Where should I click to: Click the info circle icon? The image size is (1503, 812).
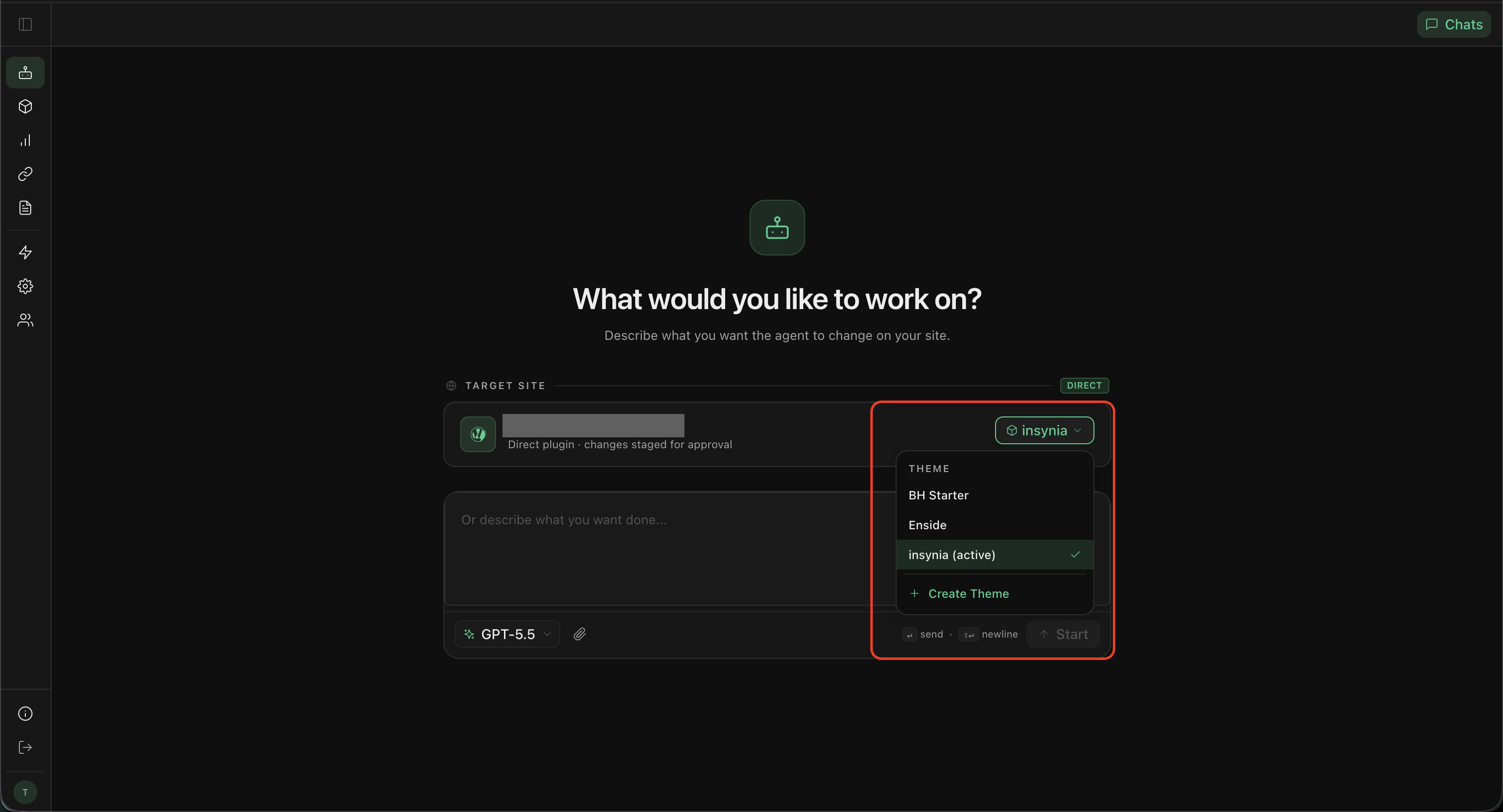(x=25, y=714)
